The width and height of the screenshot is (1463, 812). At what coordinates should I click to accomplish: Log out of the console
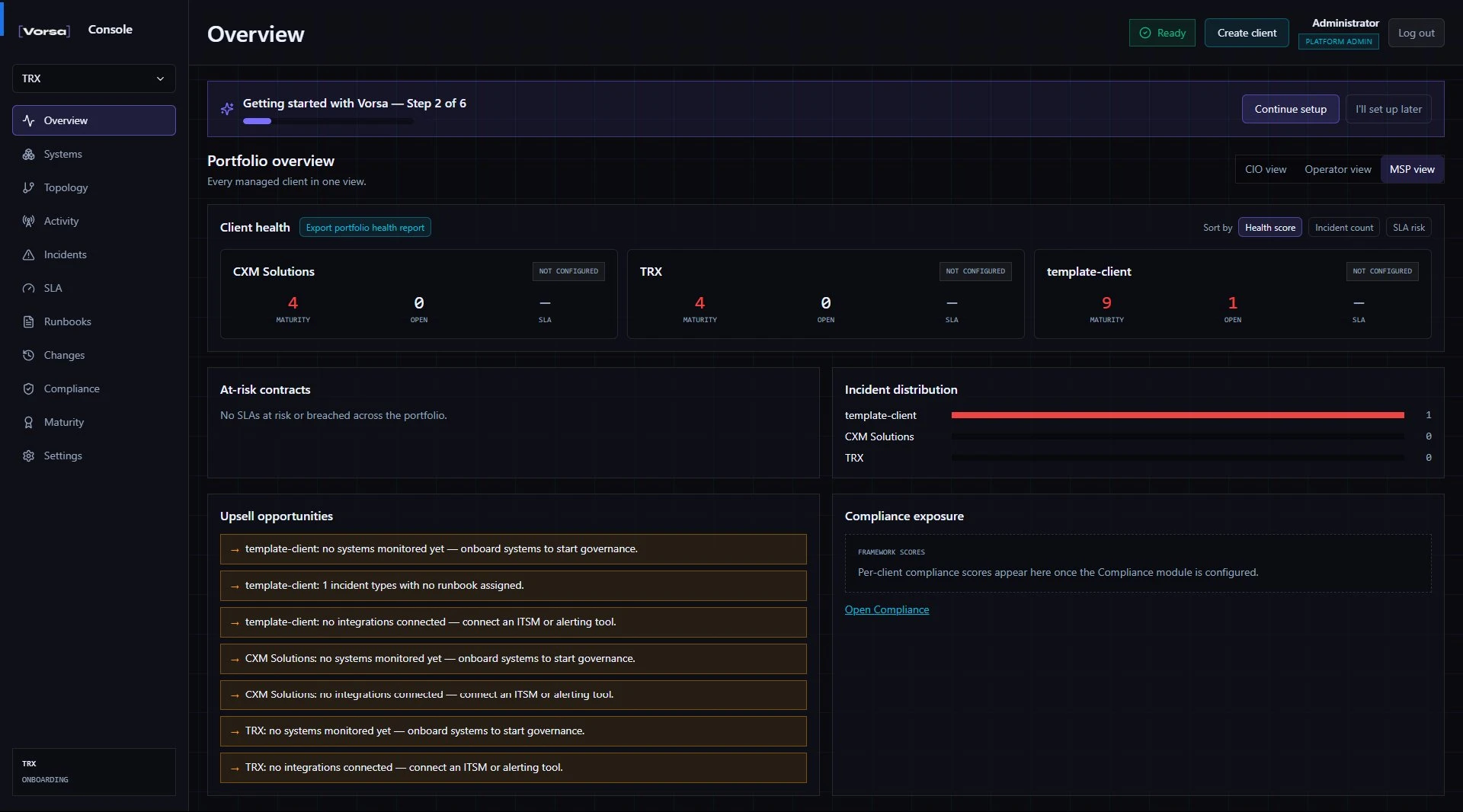(1416, 33)
